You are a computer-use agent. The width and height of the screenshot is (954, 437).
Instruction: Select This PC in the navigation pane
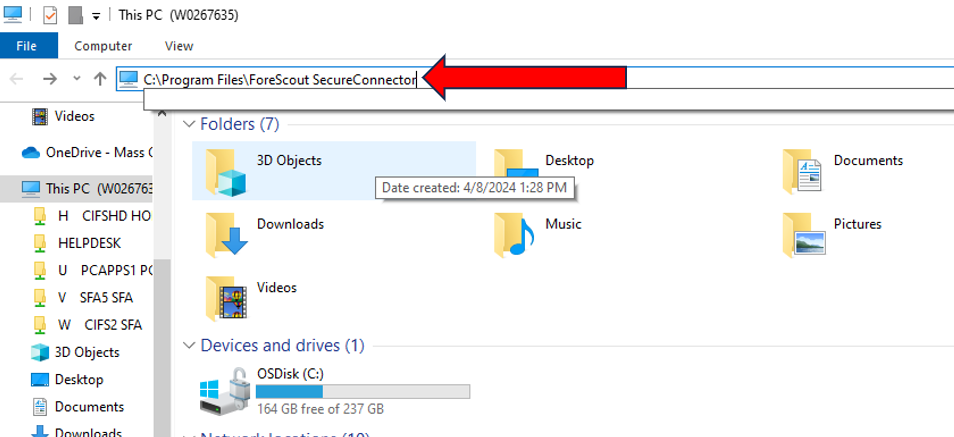click(x=77, y=189)
